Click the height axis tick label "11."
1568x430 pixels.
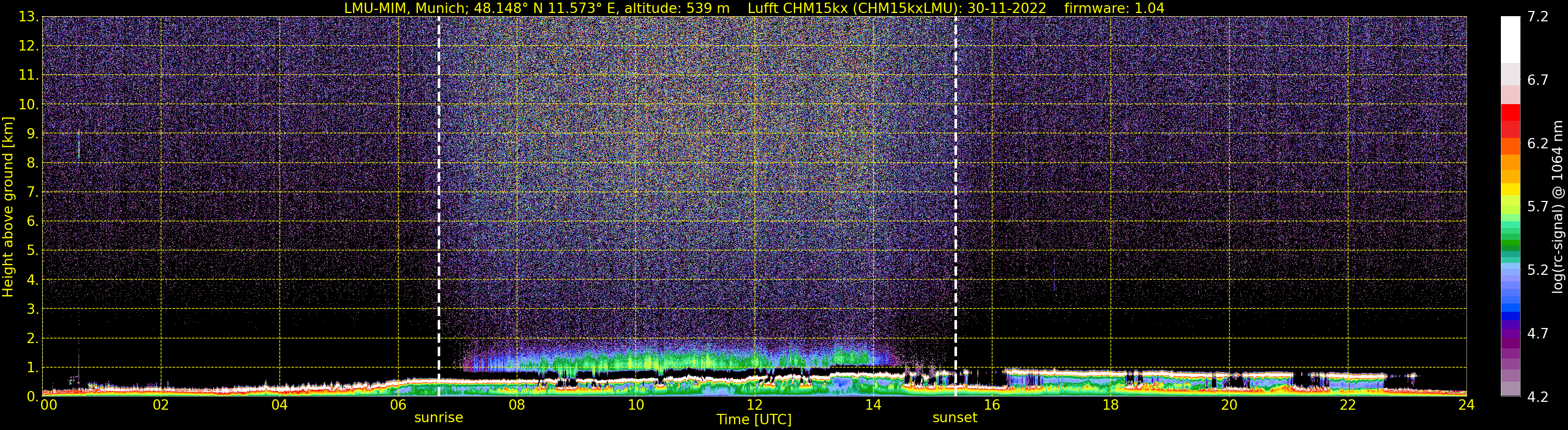(x=29, y=75)
